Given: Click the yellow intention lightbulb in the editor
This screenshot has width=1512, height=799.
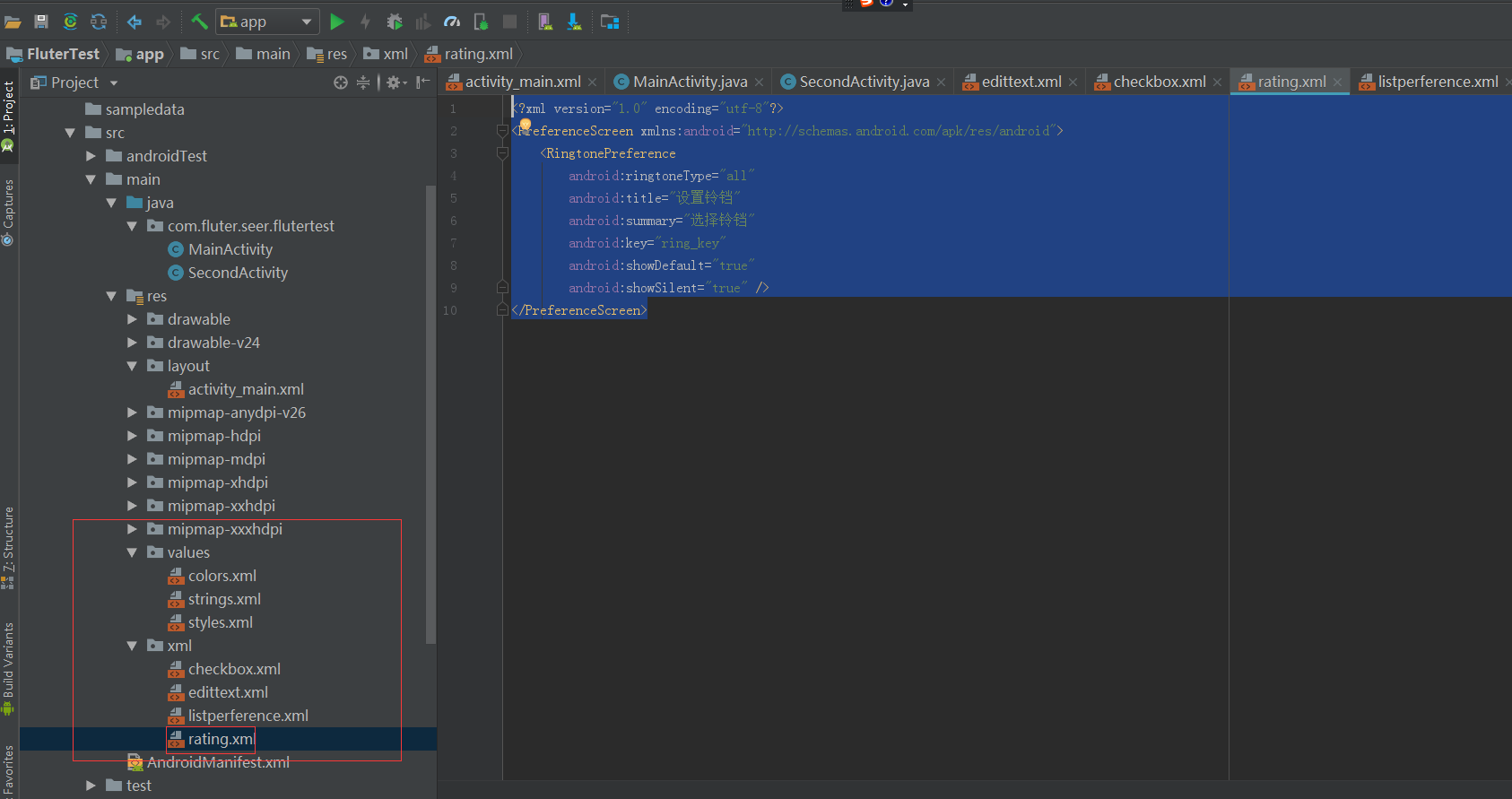Looking at the screenshot, I should click(526, 125).
